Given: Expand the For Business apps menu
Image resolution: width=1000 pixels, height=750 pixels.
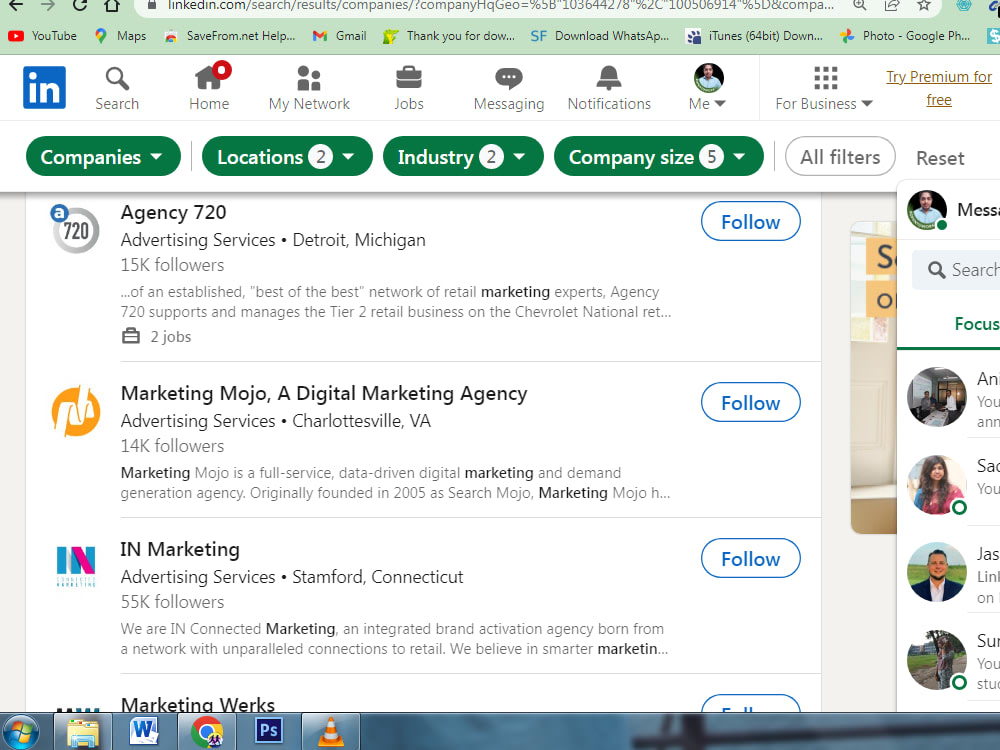Looking at the screenshot, I should coord(824,88).
